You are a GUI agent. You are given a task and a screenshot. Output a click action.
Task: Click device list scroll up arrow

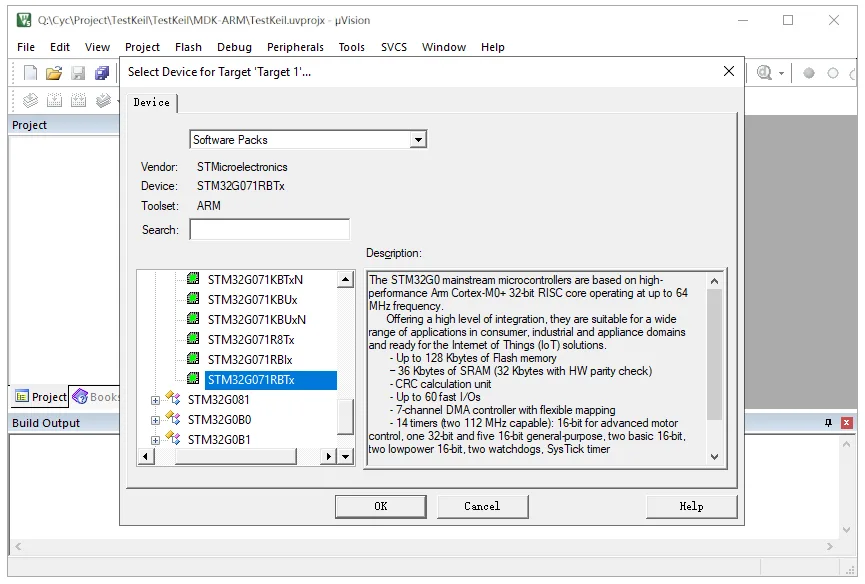[x=345, y=280]
